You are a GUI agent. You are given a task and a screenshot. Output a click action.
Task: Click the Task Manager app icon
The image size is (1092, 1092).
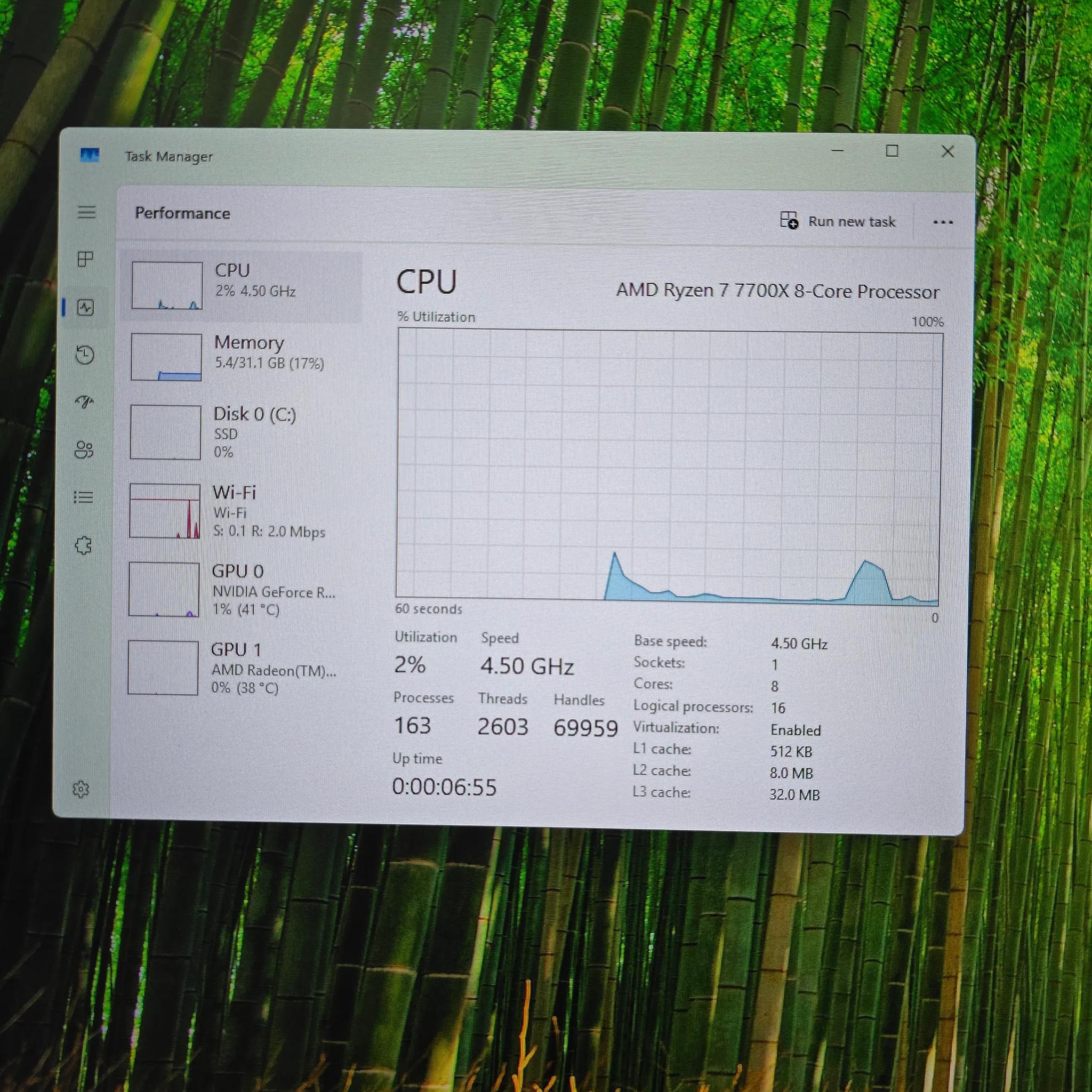(90, 154)
